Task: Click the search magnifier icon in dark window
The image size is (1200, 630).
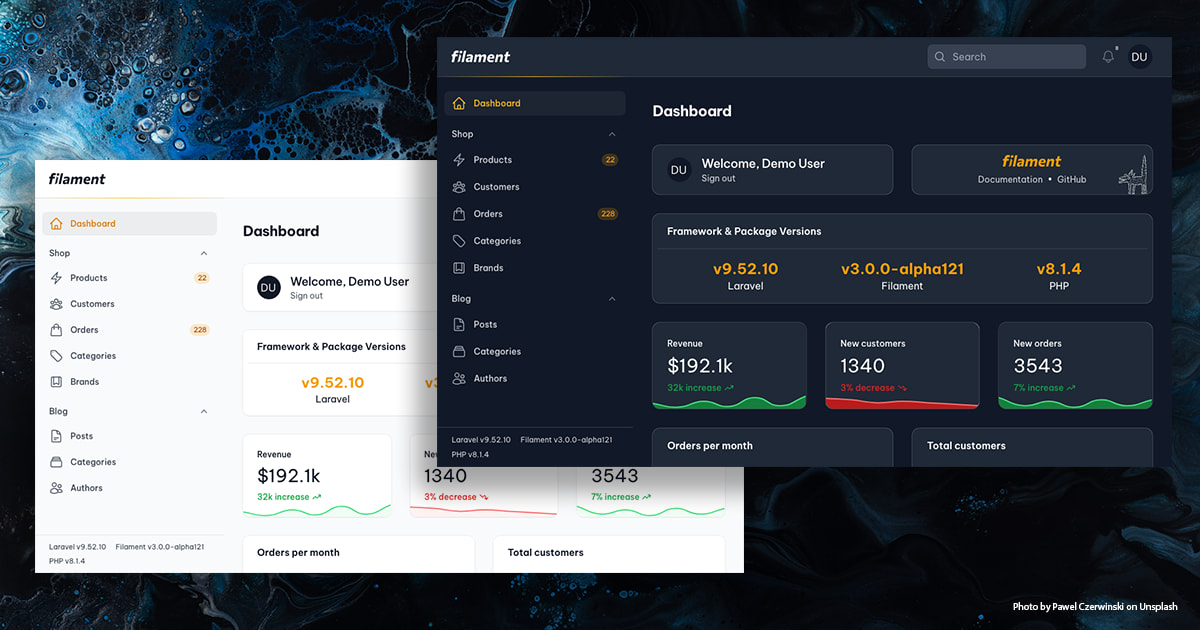Action: click(940, 57)
